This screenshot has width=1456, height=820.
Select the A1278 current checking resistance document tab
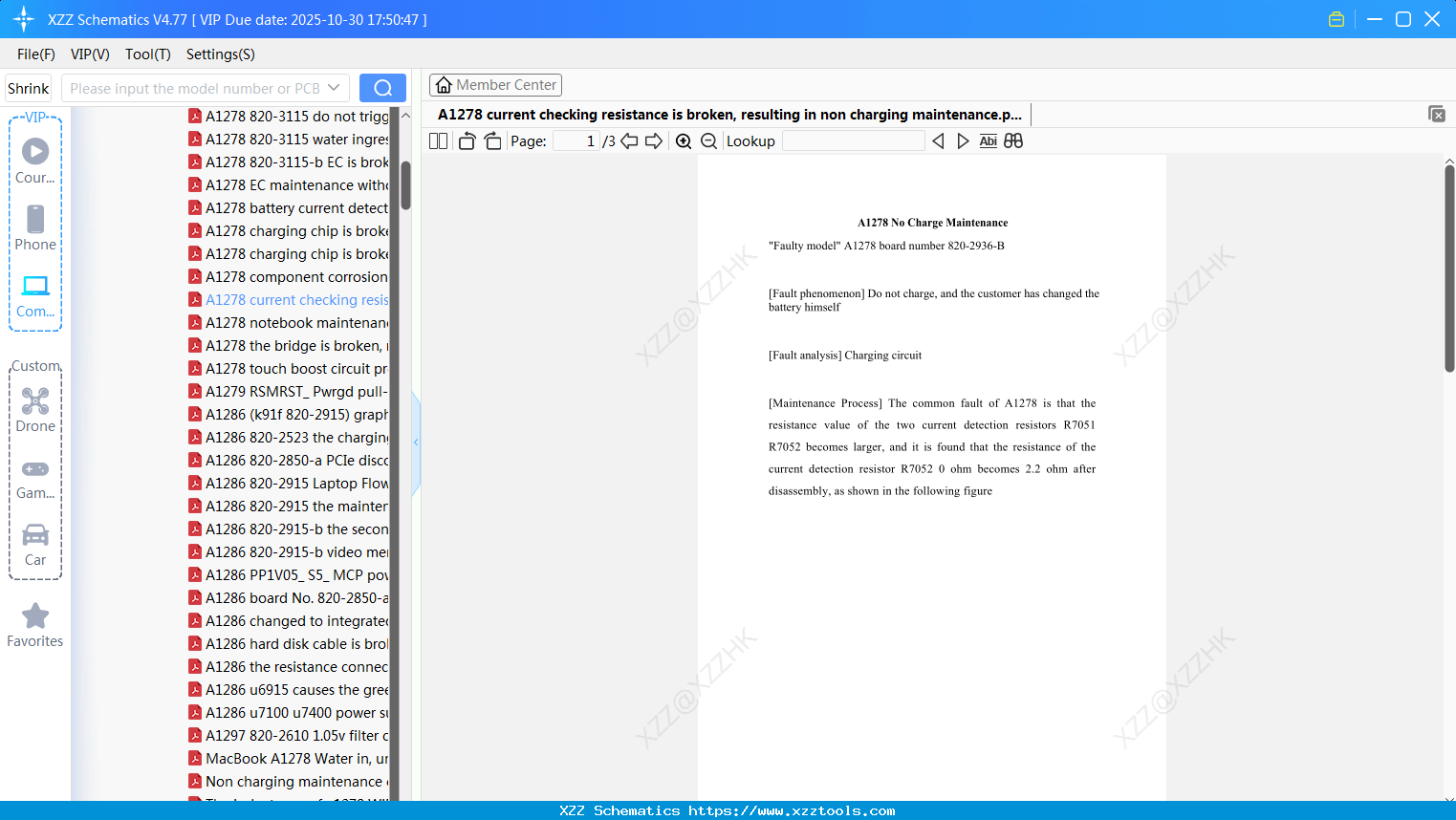pyautogui.click(x=729, y=115)
